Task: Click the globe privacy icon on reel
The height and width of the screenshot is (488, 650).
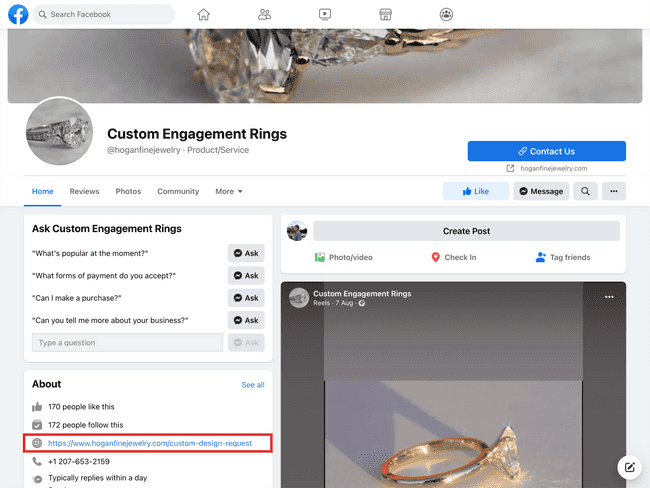Action: [x=362, y=303]
